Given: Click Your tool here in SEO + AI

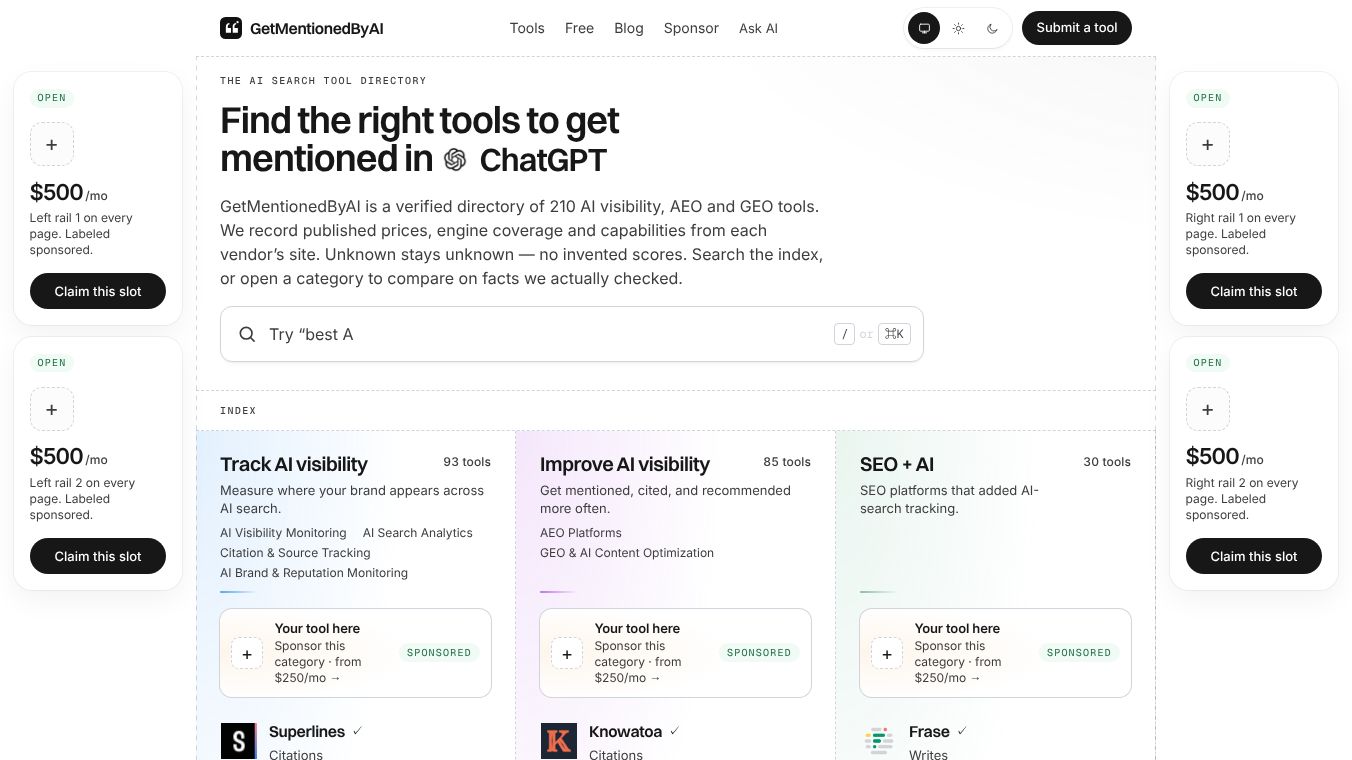Looking at the screenshot, I should pos(957,628).
